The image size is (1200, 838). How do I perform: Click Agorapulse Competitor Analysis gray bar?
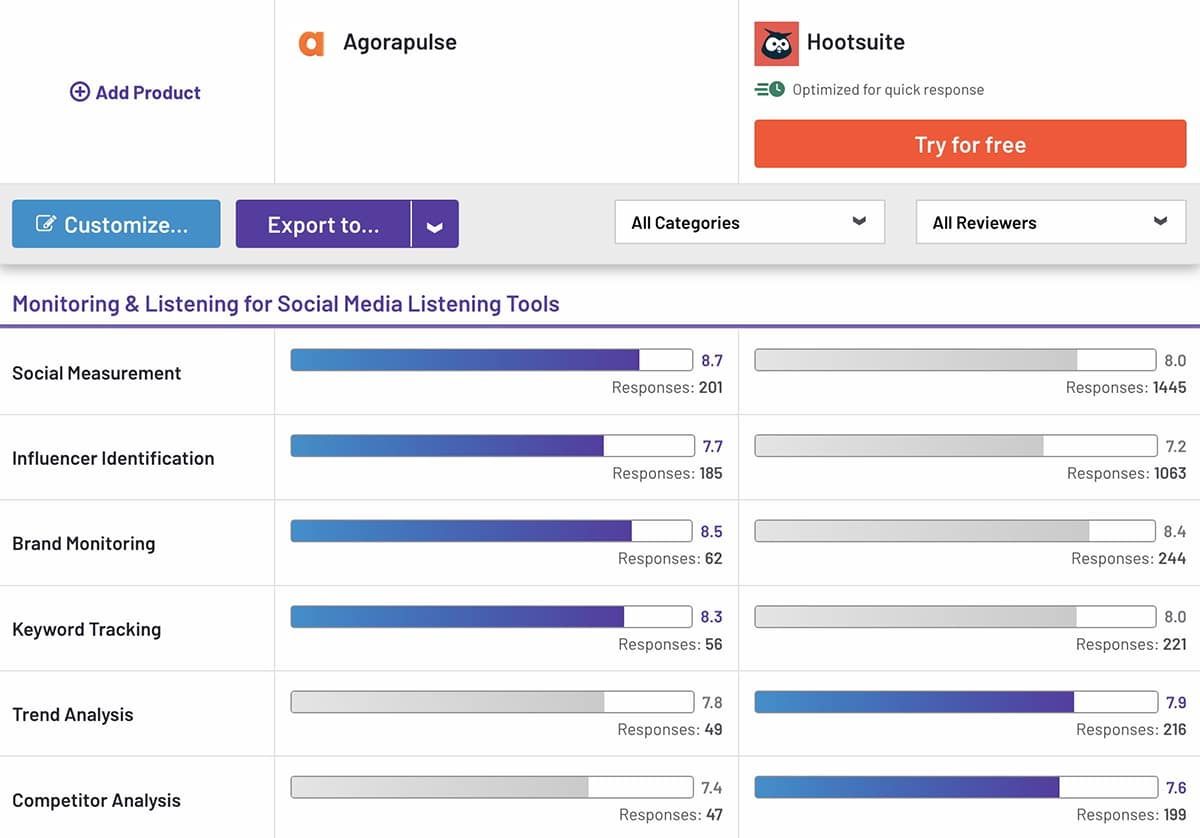click(x=492, y=787)
